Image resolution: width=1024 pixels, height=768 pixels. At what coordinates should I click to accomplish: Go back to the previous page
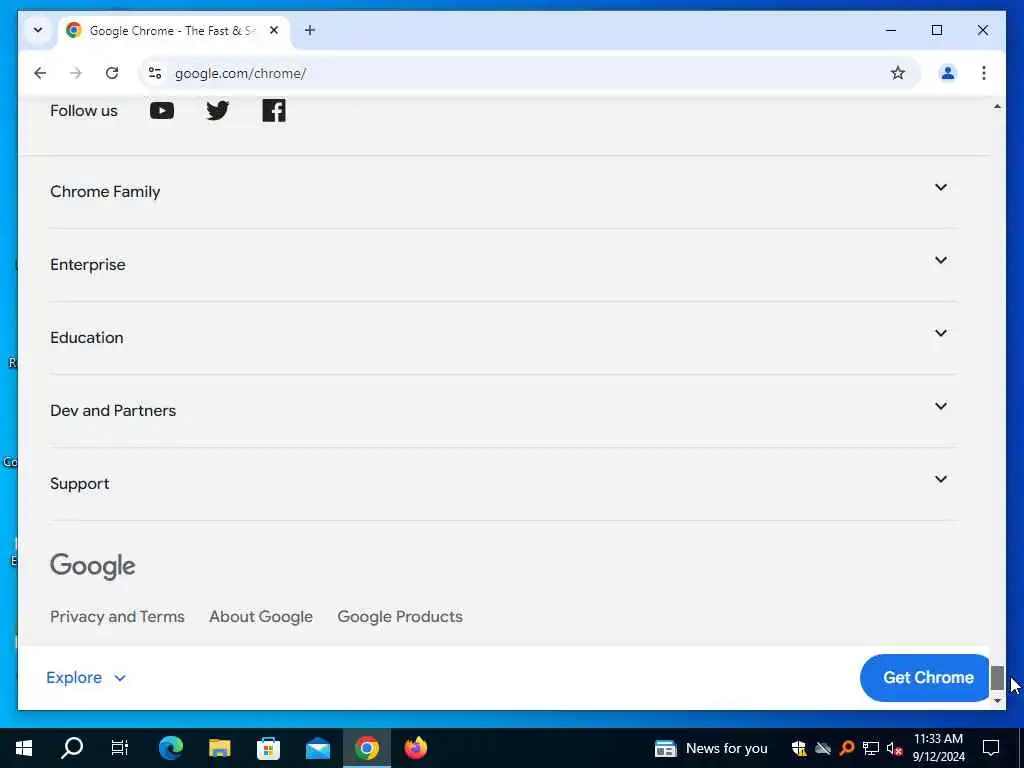[40, 73]
